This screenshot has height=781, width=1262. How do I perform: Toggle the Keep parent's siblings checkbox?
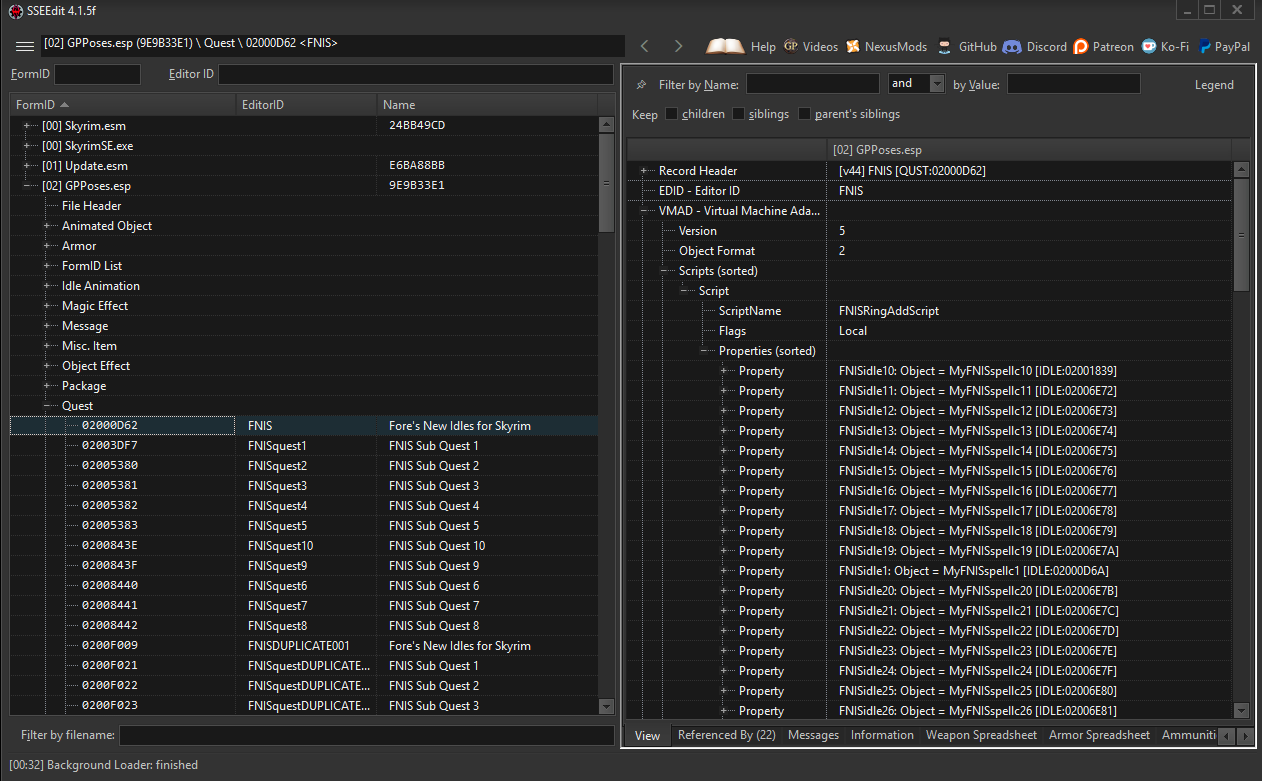pos(804,114)
